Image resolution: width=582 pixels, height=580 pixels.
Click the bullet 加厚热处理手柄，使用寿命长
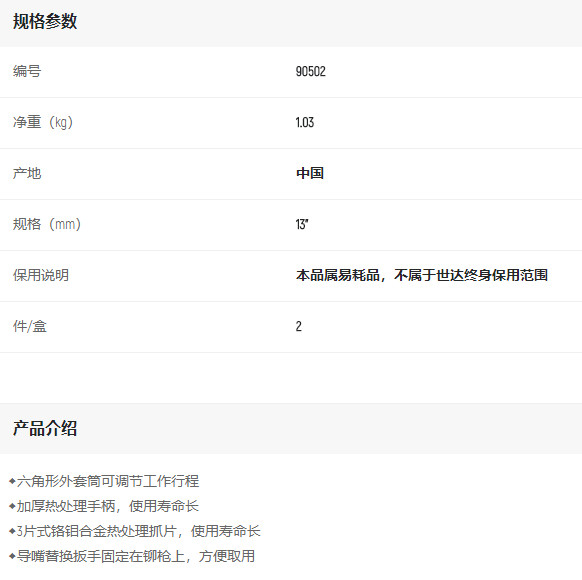click(108, 506)
